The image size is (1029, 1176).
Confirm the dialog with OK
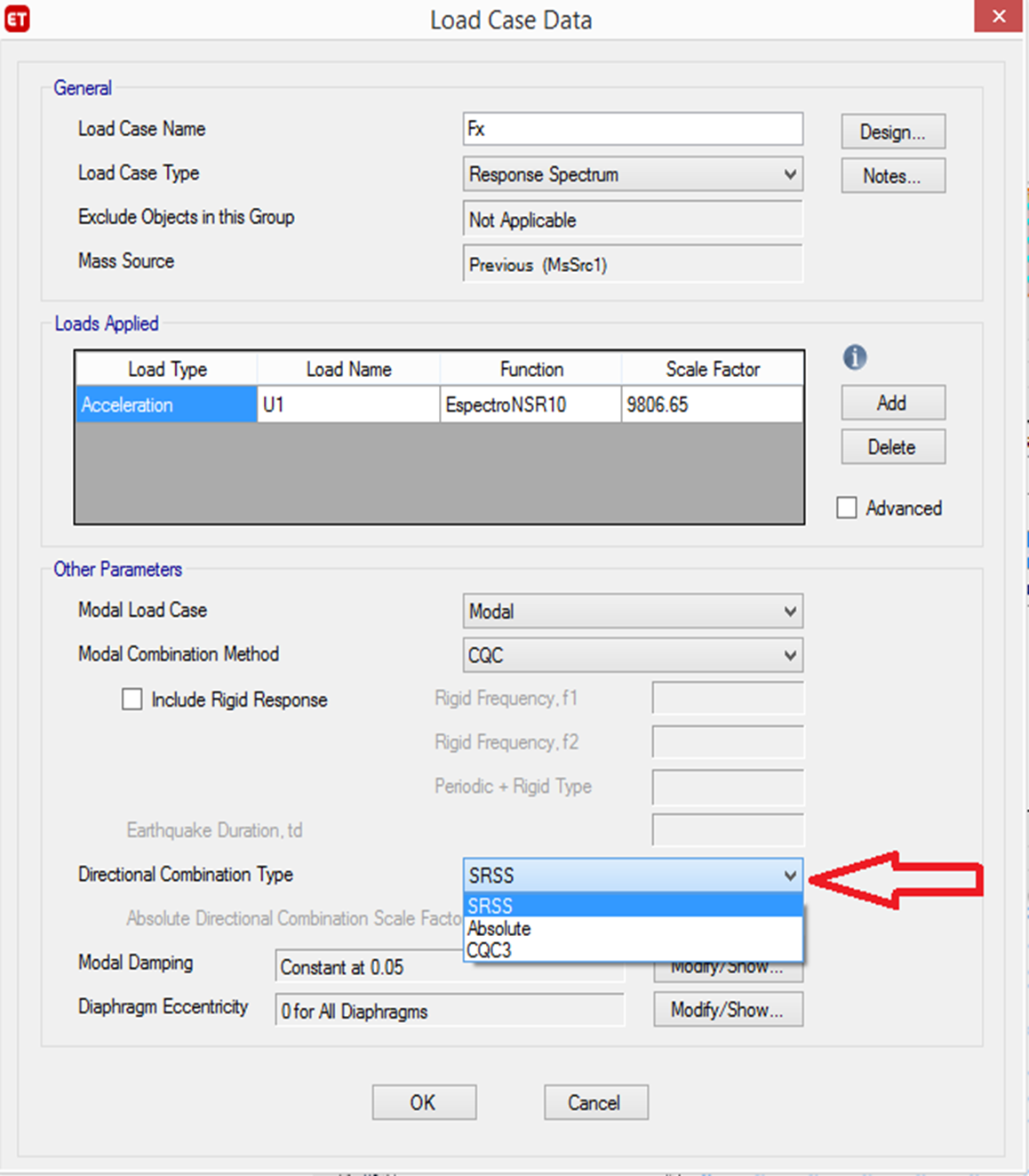pyautogui.click(x=424, y=1102)
